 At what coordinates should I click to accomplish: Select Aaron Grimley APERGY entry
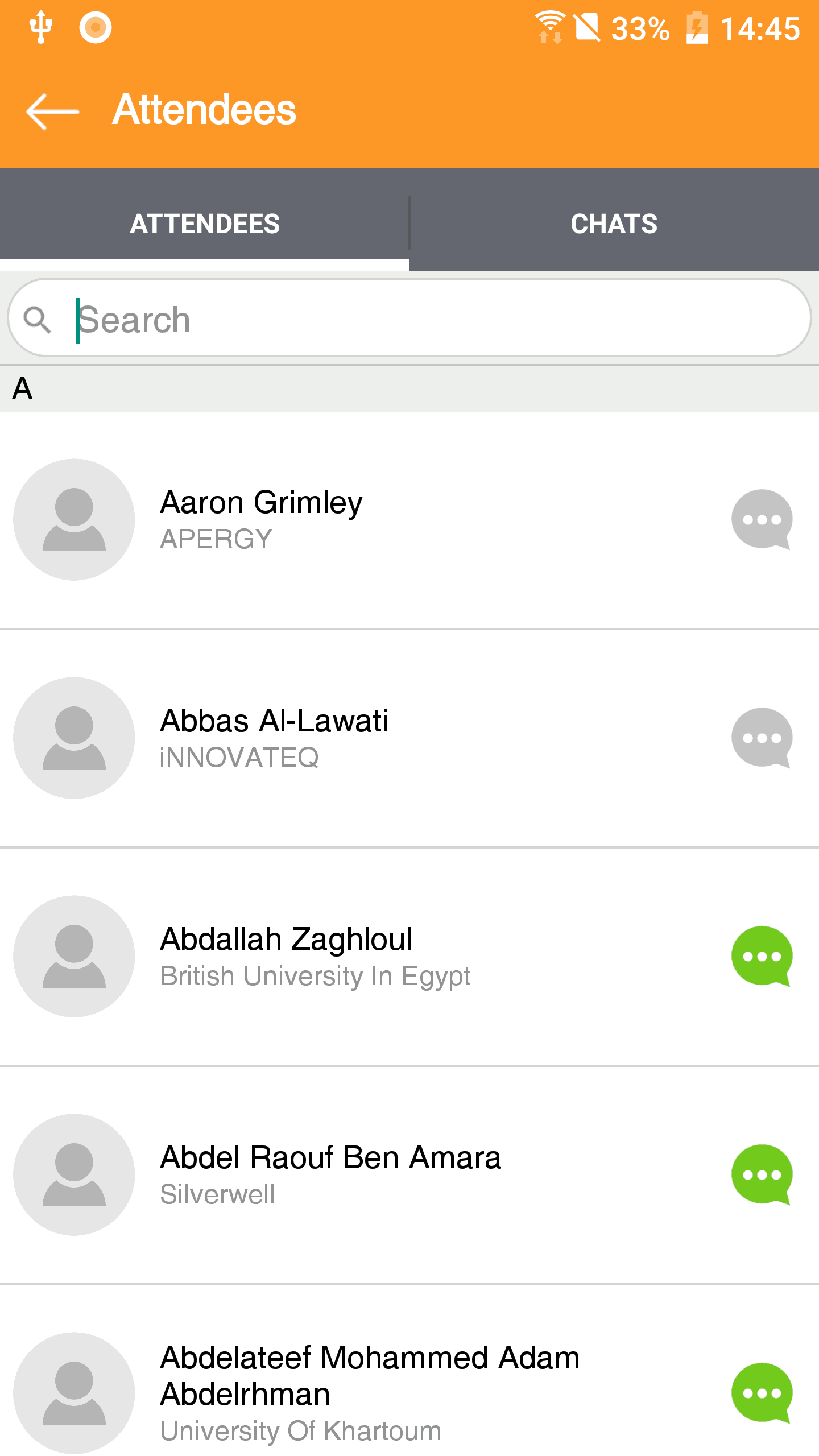coord(409,520)
